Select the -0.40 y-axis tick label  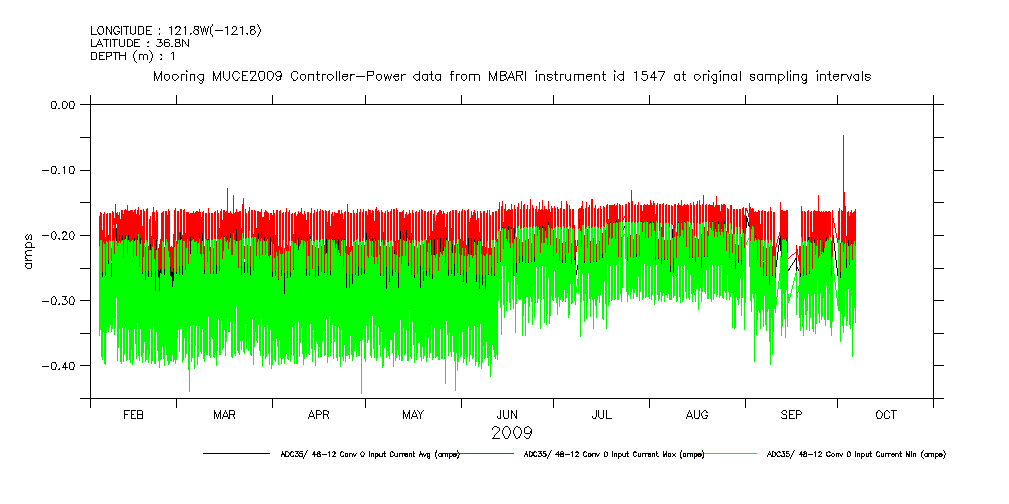[x=60, y=366]
